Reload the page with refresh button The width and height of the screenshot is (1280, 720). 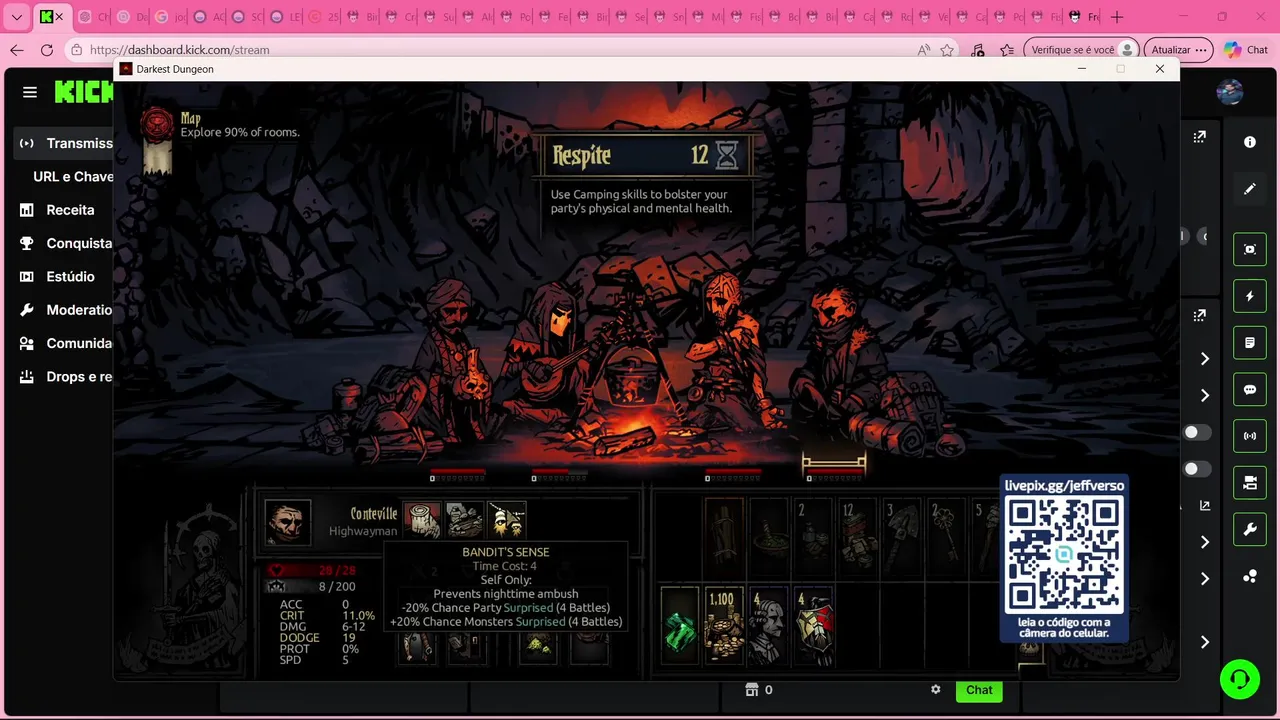pyautogui.click(x=47, y=50)
